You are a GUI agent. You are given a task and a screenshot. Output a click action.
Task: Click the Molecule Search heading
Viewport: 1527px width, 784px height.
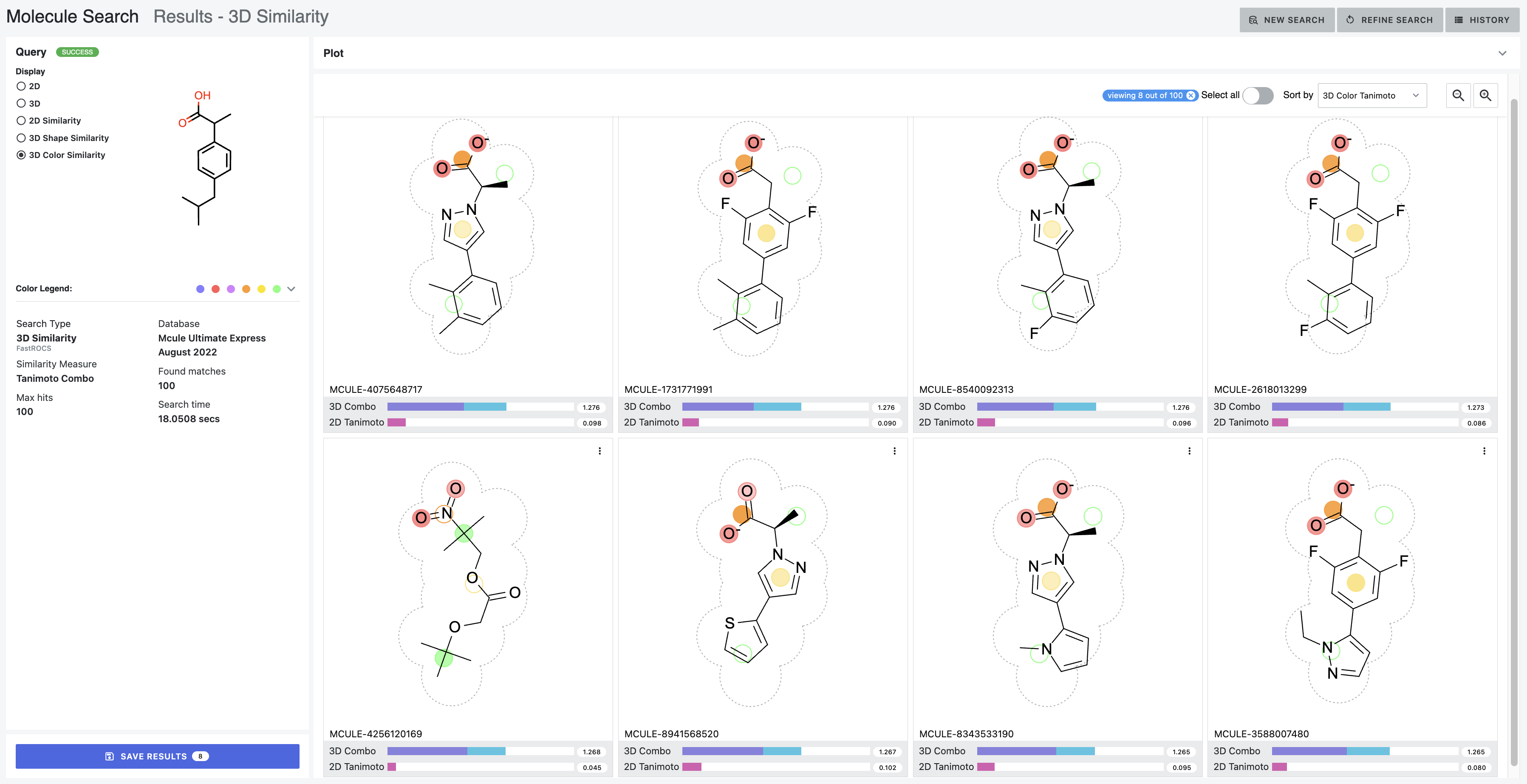point(72,16)
